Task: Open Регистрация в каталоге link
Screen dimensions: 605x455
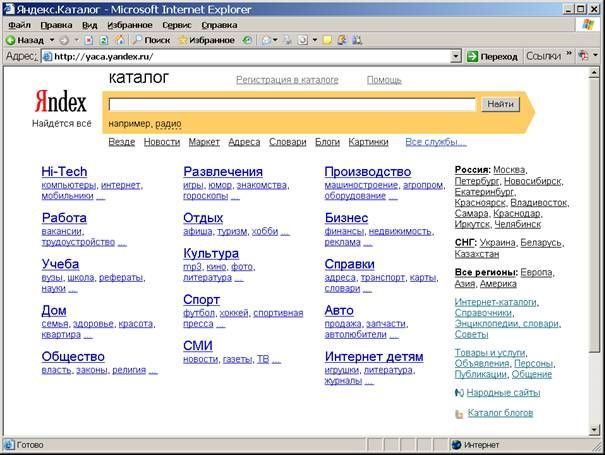Action: tap(287, 80)
